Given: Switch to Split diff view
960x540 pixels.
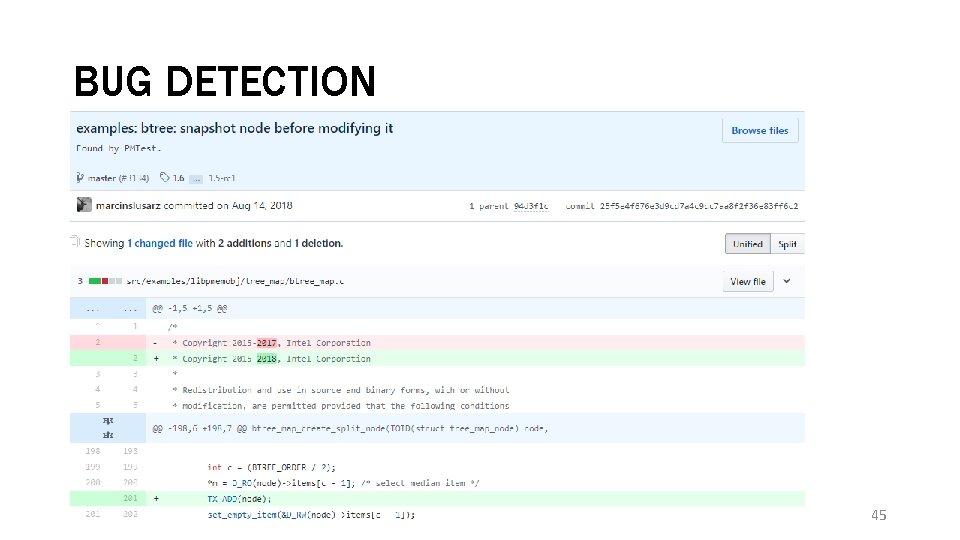Looking at the screenshot, I should tap(787, 244).
